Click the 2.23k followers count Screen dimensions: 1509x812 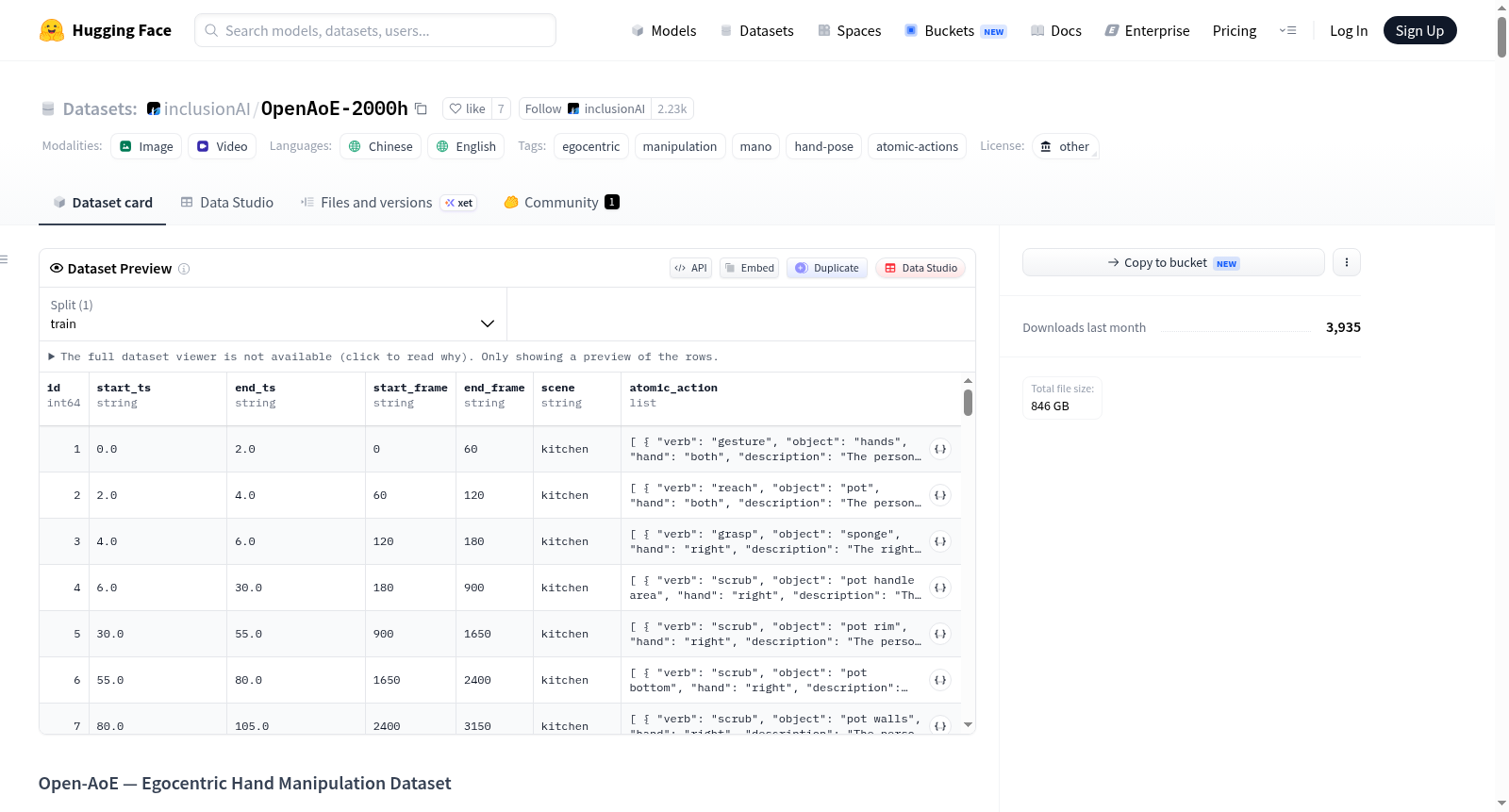tap(672, 108)
